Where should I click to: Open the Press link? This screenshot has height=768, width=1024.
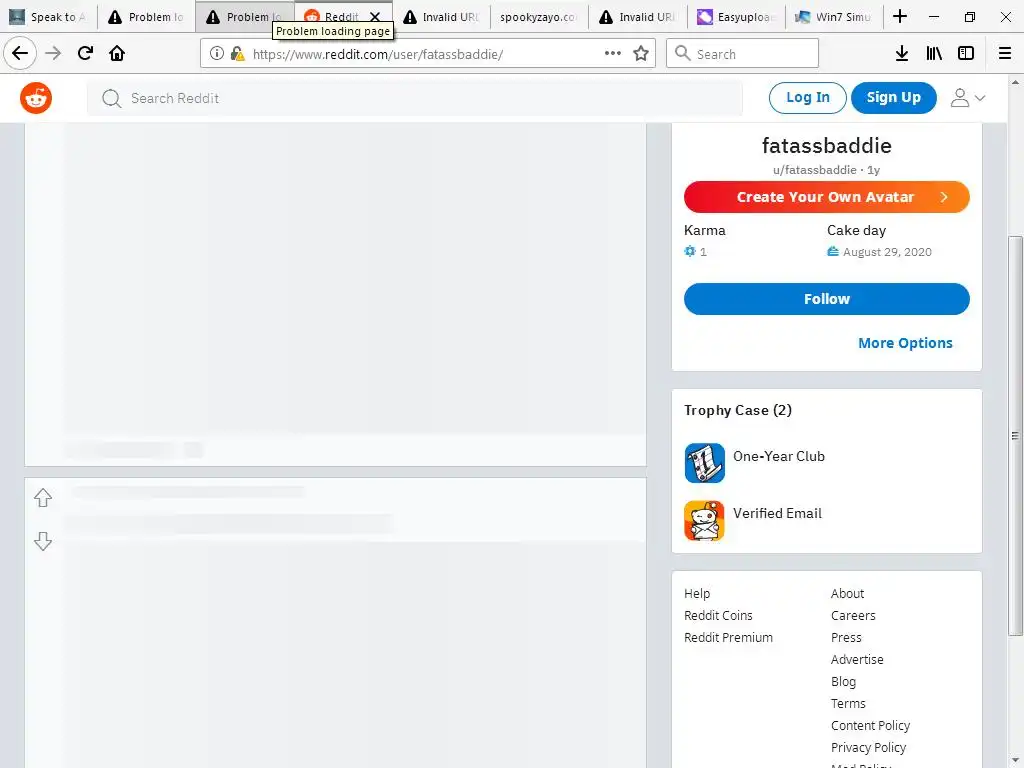[x=846, y=637]
